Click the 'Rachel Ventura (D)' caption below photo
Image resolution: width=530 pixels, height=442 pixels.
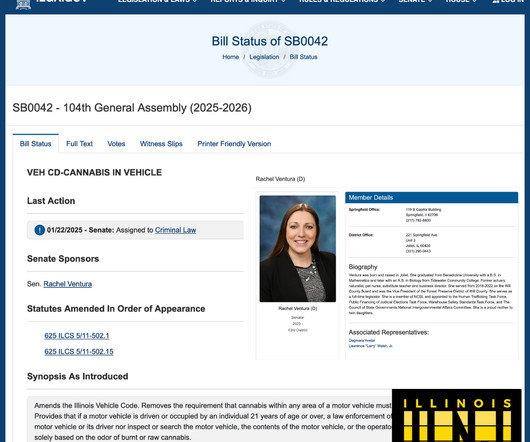click(298, 308)
